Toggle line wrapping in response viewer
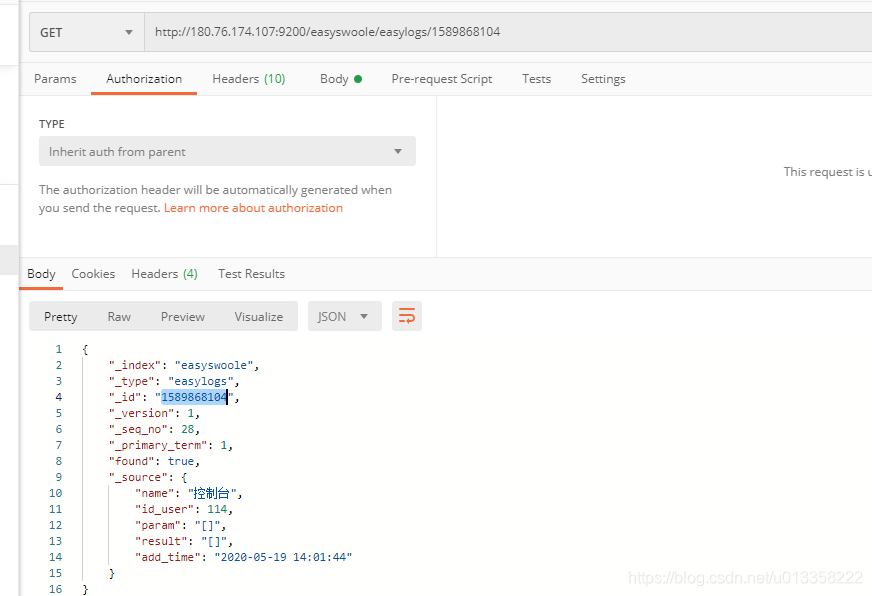This screenshot has width=872, height=596. pos(406,315)
